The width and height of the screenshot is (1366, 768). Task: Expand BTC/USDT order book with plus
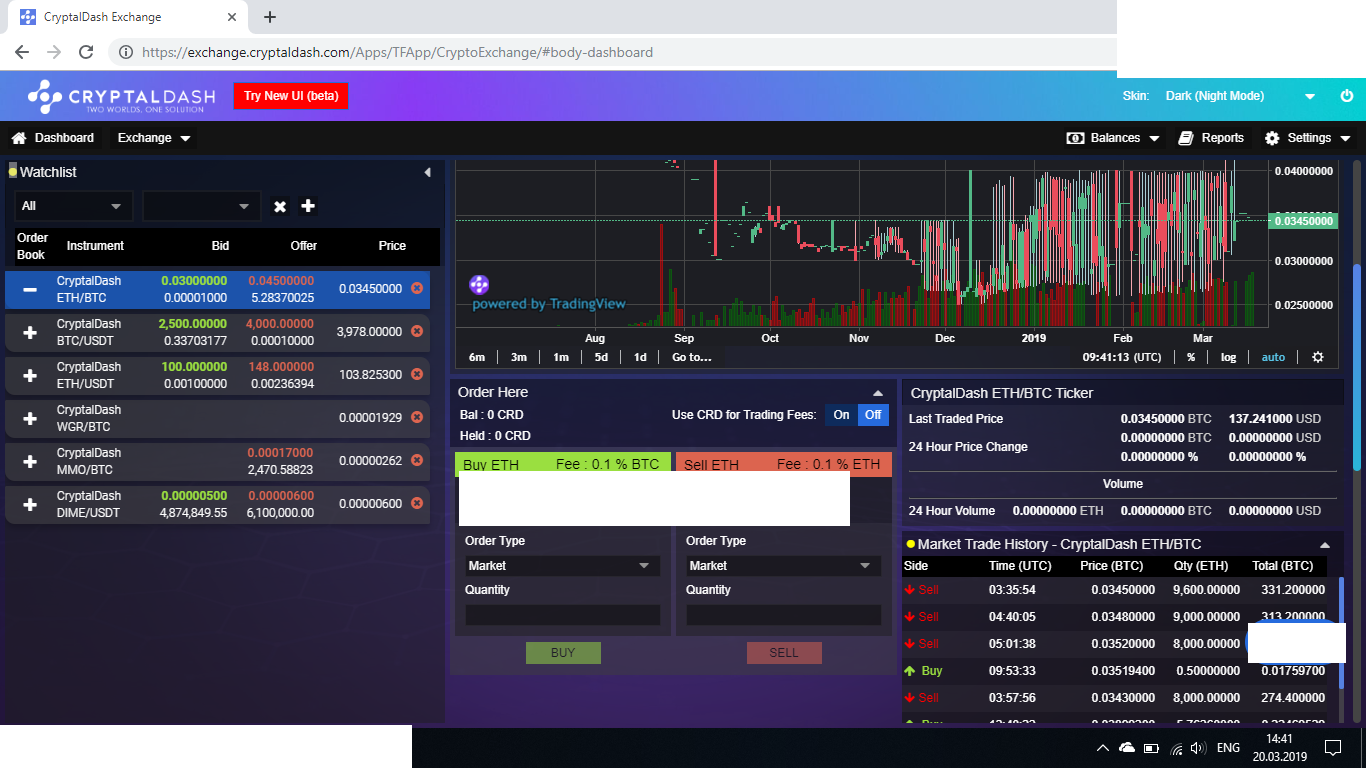point(30,332)
